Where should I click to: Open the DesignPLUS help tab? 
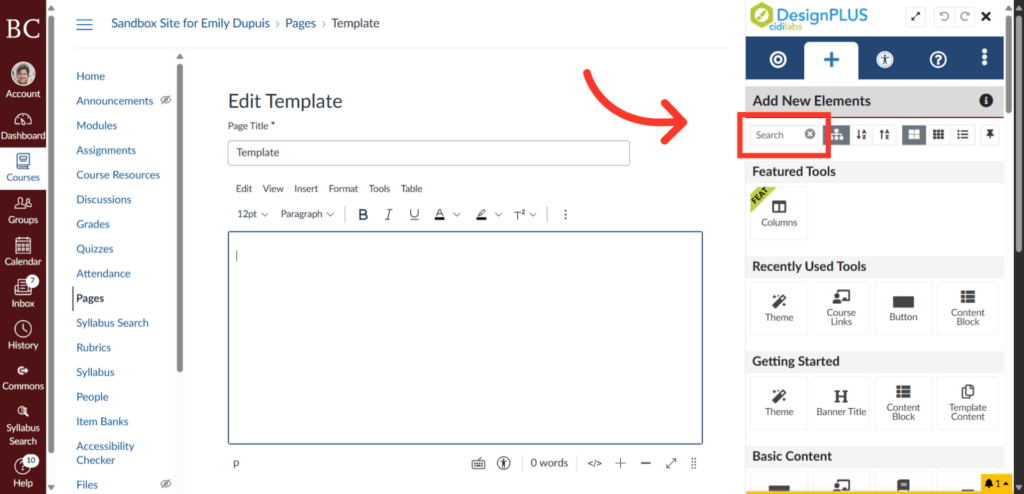(x=938, y=59)
